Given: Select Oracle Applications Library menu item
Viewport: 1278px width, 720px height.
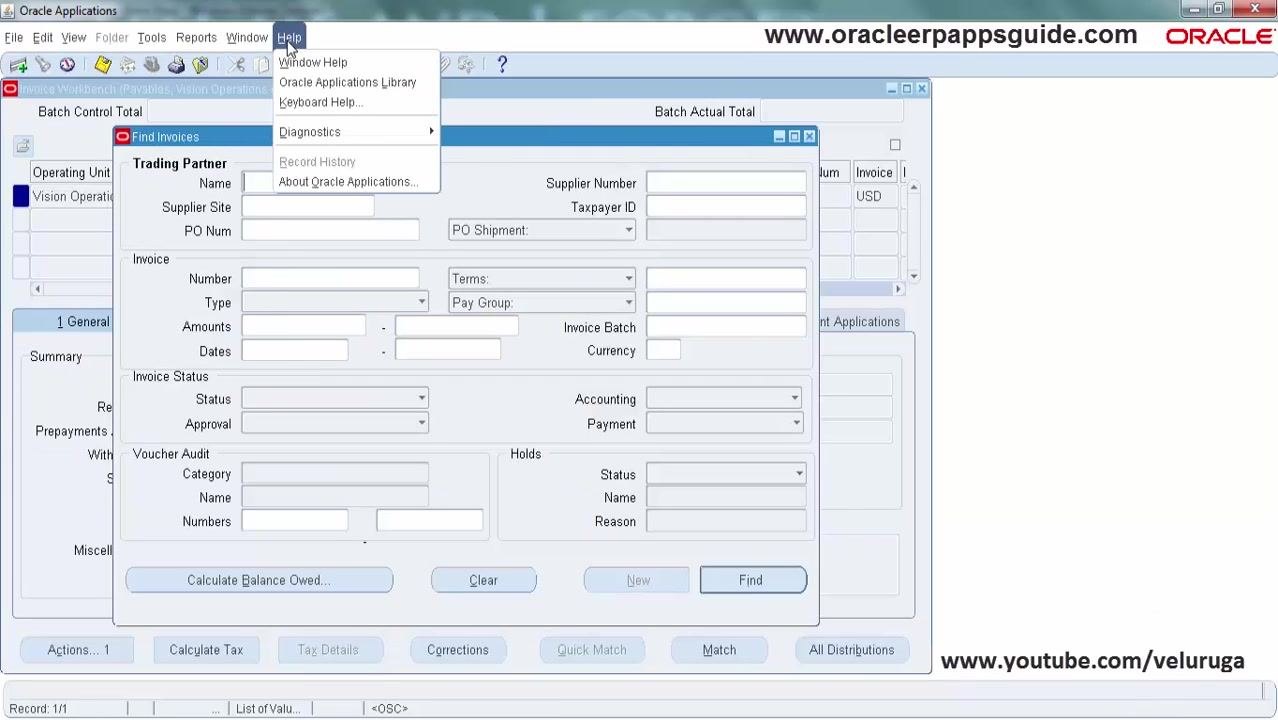Looking at the screenshot, I should coord(356,82).
